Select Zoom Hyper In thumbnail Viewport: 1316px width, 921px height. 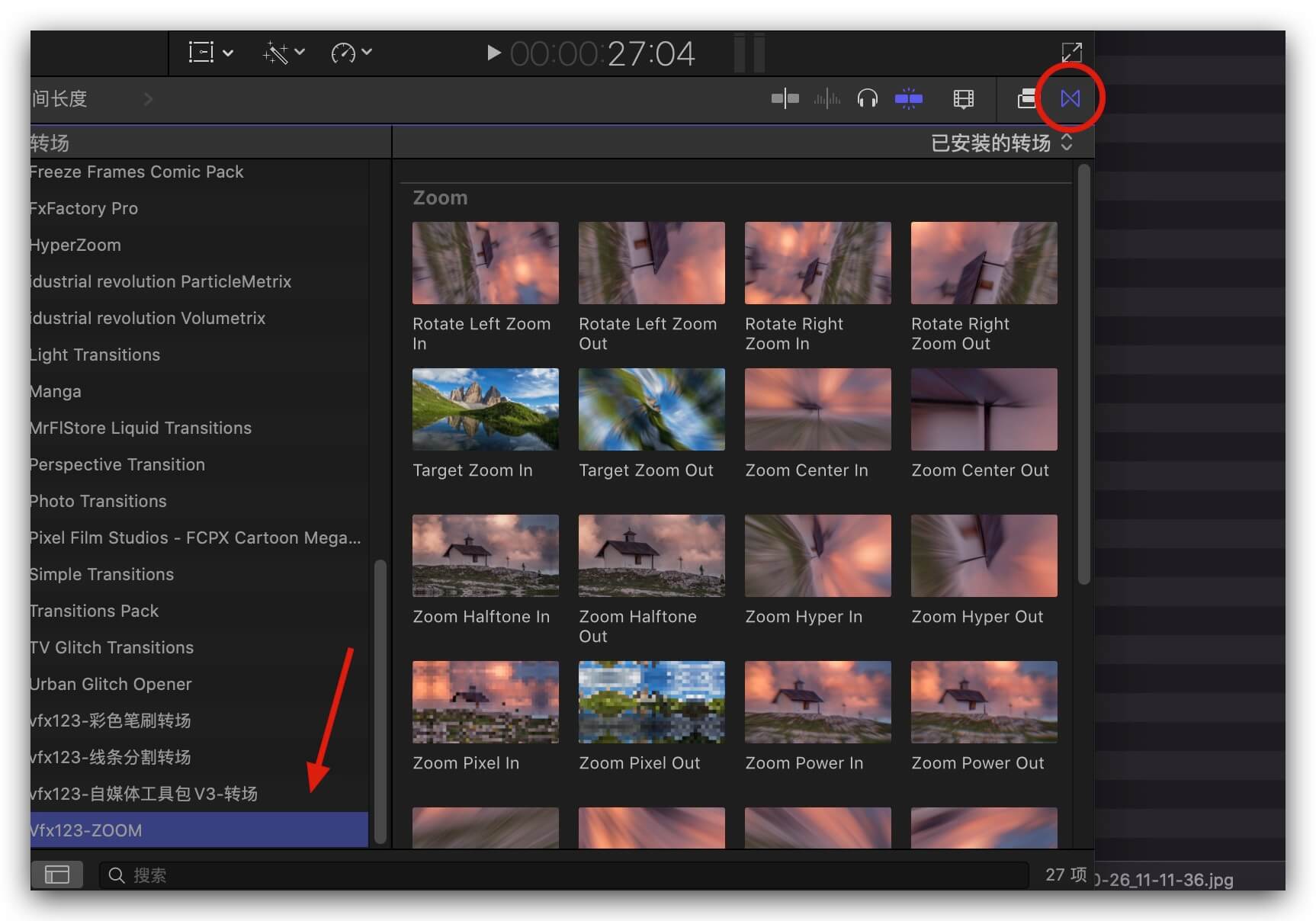click(x=818, y=556)
